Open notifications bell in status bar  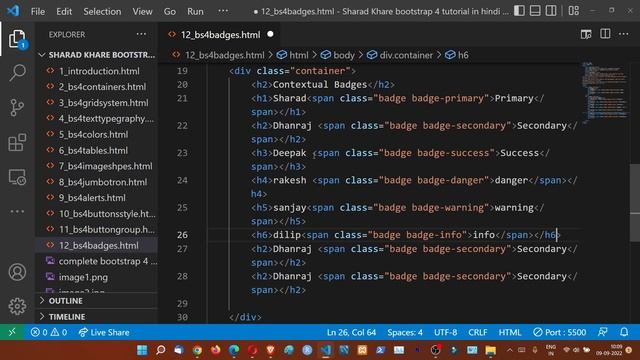point(624,332)
